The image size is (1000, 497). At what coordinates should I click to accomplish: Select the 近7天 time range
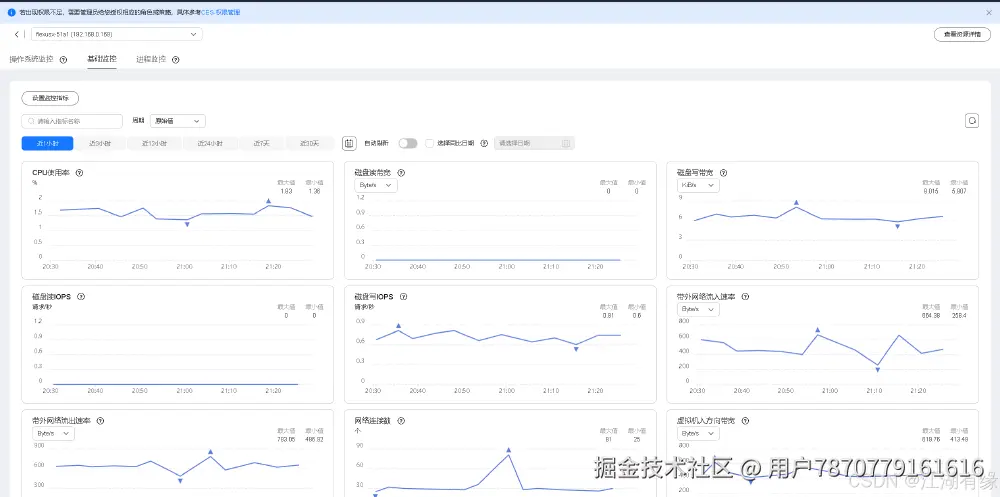coord(261,144)
